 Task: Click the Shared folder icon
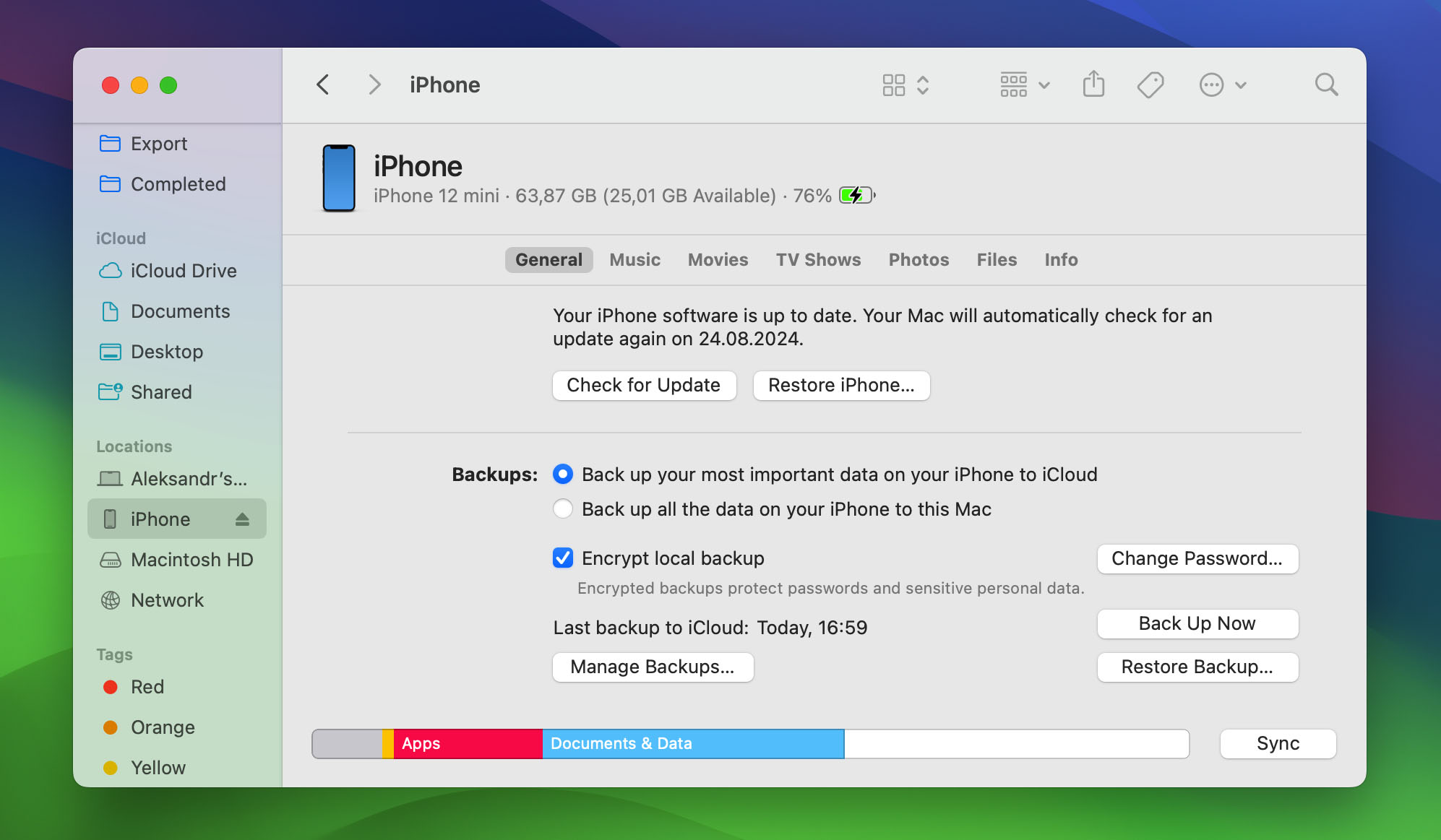point(110,392)
